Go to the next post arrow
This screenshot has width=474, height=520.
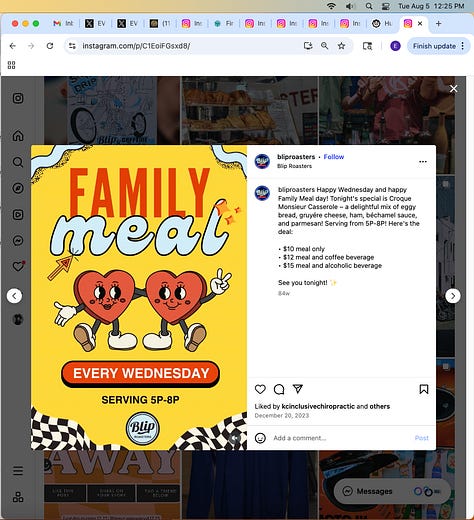click(453, 296)
